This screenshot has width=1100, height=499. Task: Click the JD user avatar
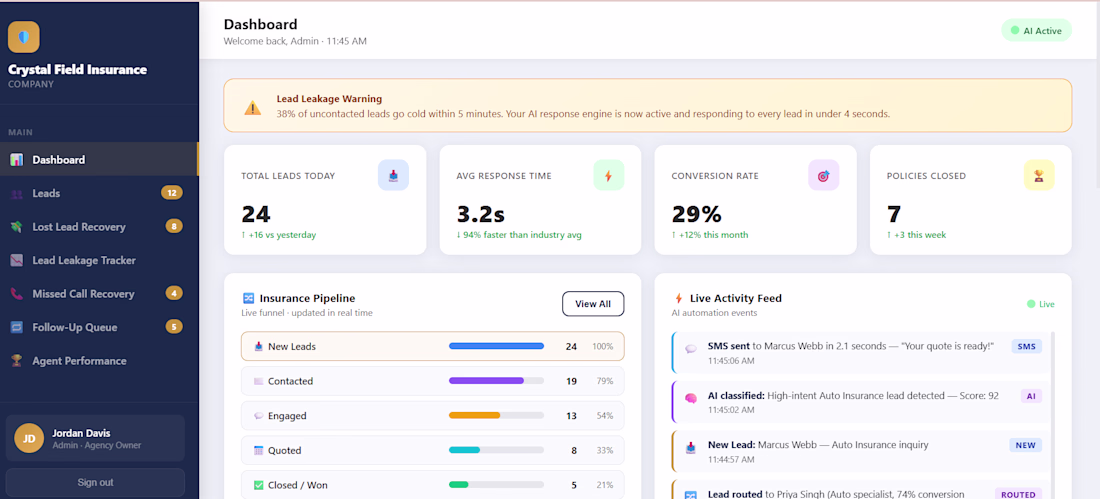[29, 439]
